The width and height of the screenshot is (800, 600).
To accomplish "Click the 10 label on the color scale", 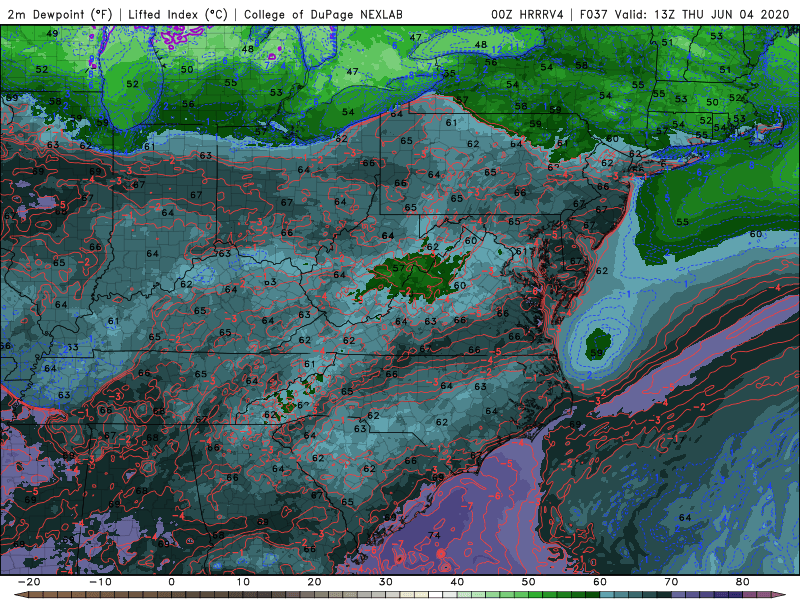I will point(243,582).
